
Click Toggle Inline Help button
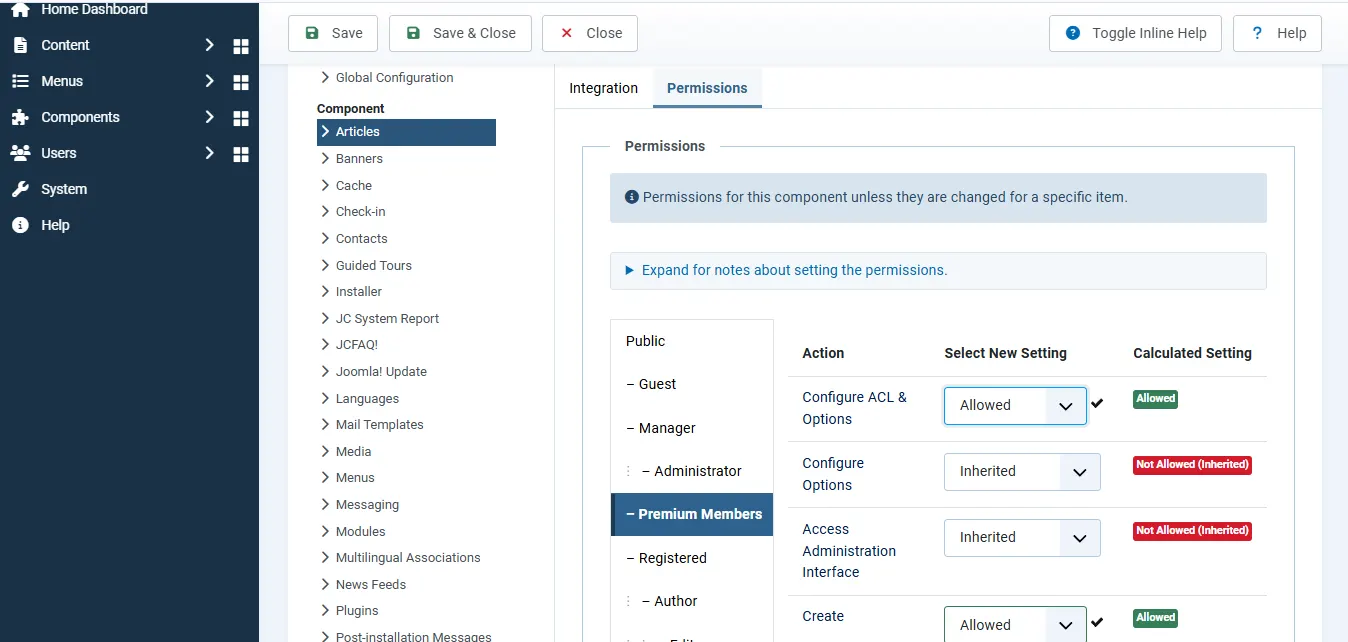1135,33
